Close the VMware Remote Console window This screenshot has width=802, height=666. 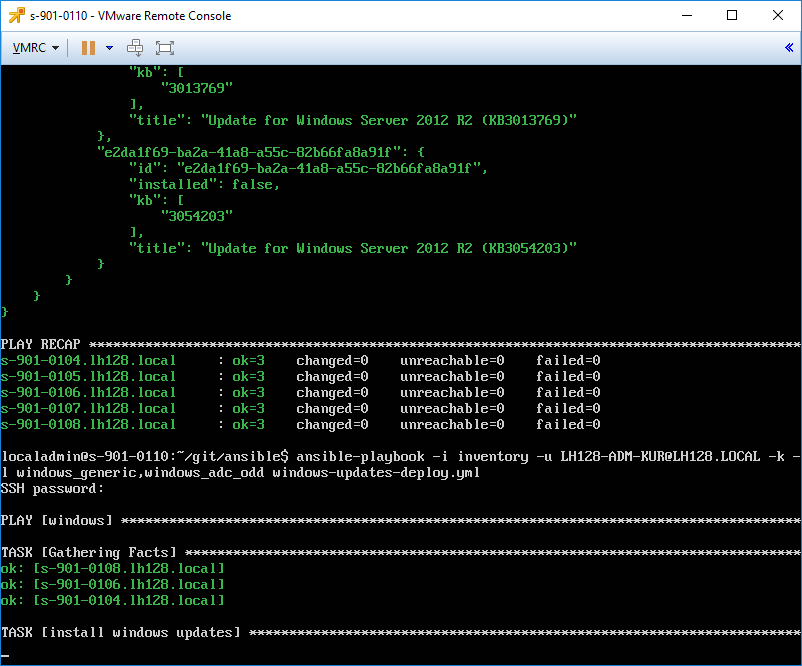tap(778, 15)
